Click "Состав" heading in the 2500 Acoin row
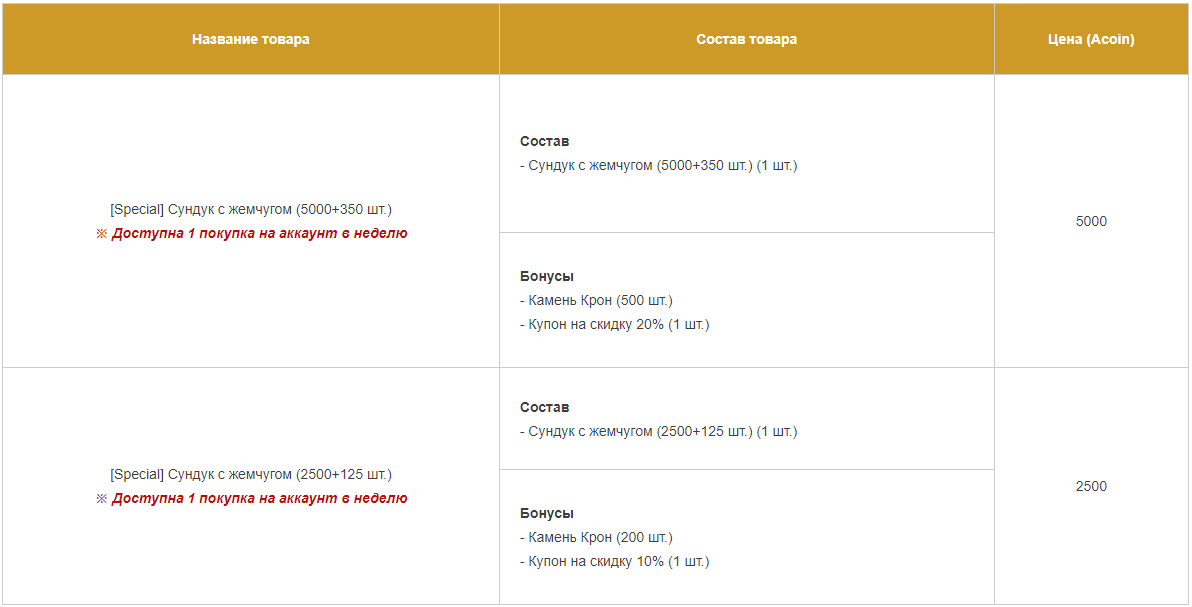This screenshot has height=607, width=1192. pyautogui.click(x=544, y=408)
